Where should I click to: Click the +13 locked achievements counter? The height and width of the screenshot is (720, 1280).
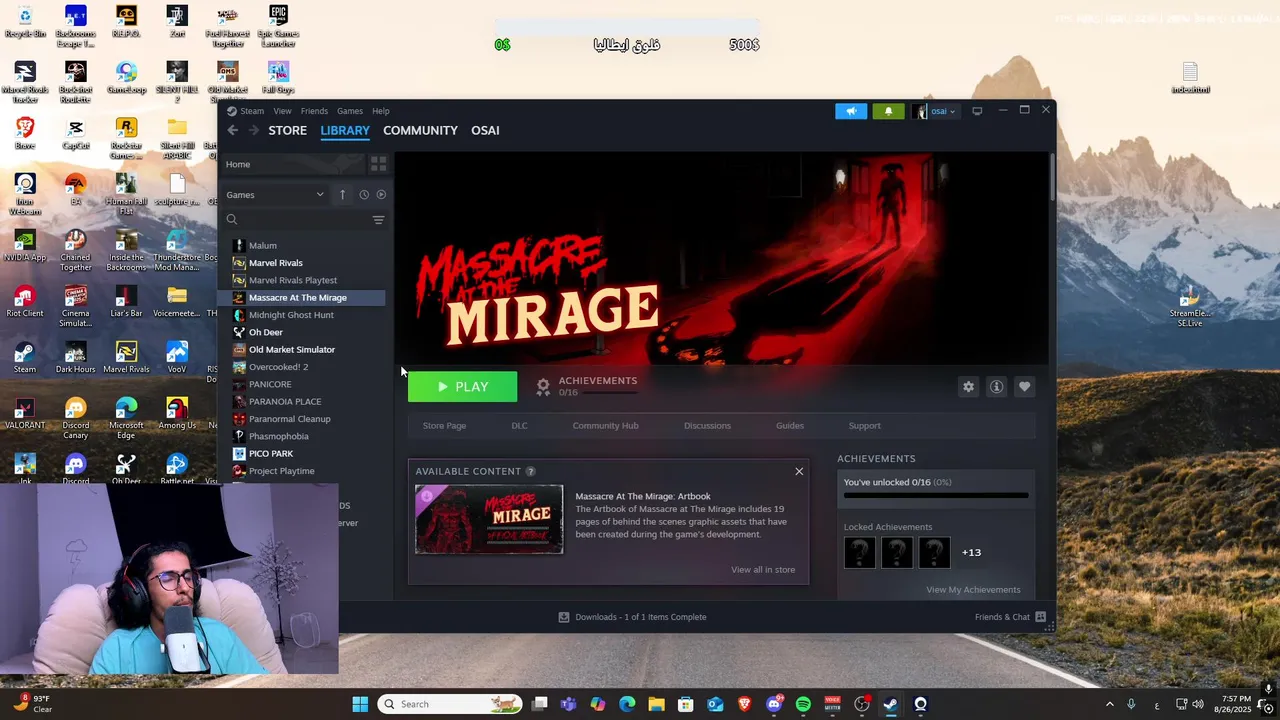pos(971,552)
